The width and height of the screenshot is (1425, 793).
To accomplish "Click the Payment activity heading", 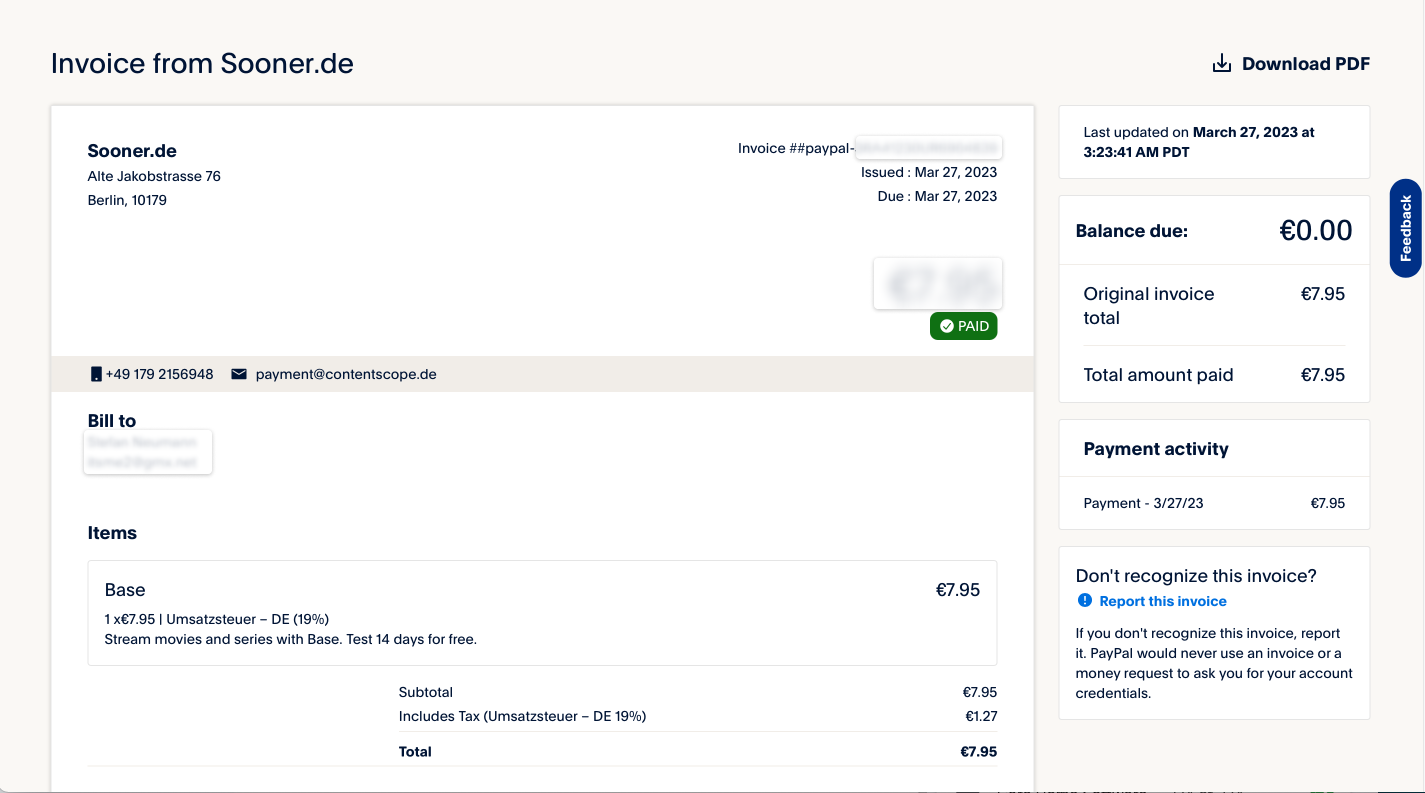I will 1156,449.
